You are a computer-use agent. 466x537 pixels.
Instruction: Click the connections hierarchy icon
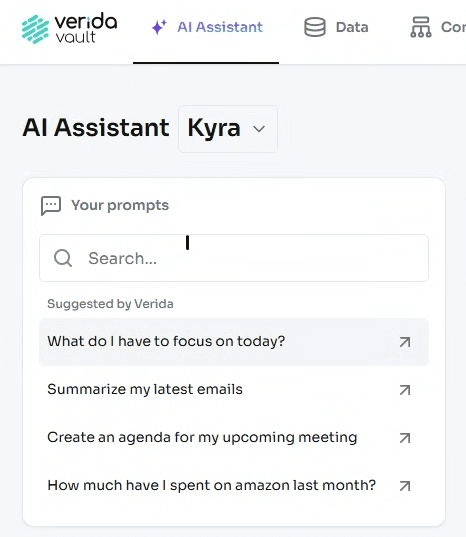coord(420,27)
